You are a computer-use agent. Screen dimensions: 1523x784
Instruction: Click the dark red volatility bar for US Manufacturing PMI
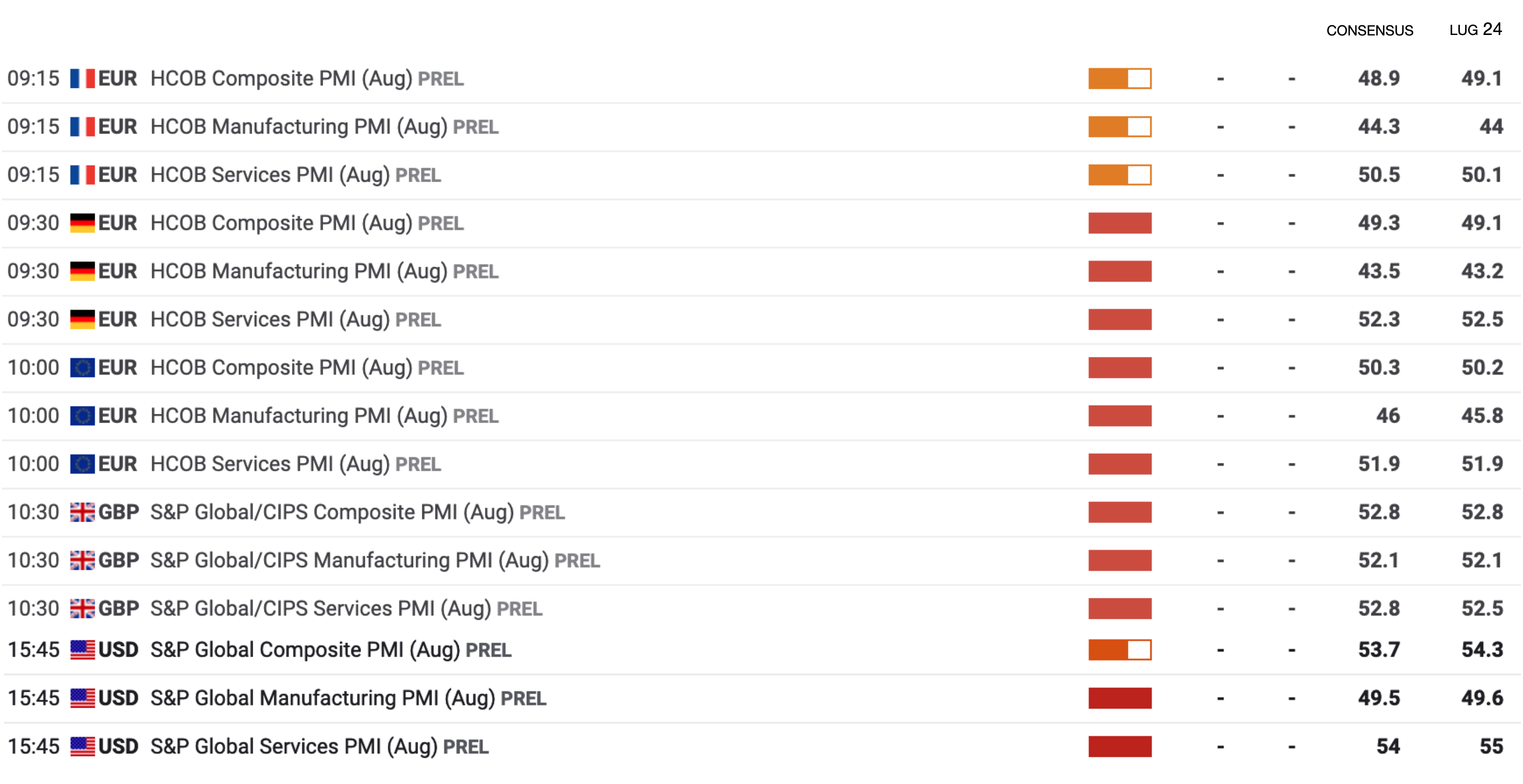(x=1120, y=699)
